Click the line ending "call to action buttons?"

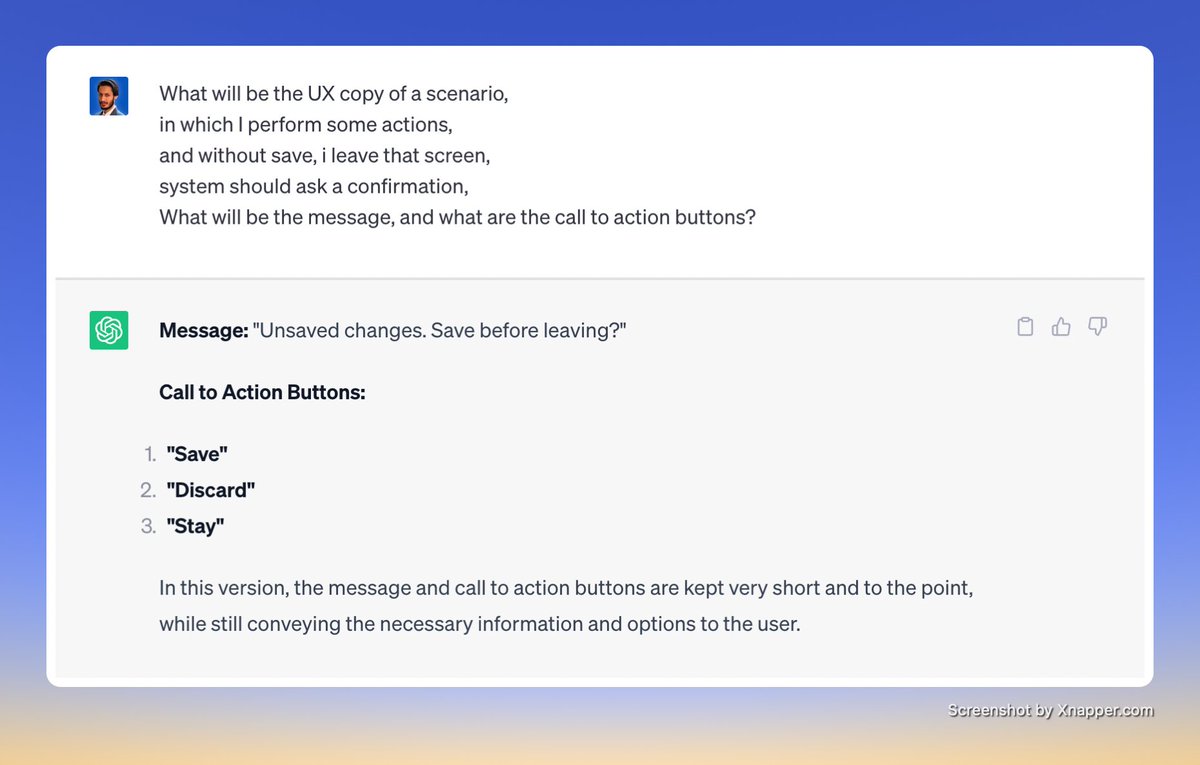click(458, 216)
